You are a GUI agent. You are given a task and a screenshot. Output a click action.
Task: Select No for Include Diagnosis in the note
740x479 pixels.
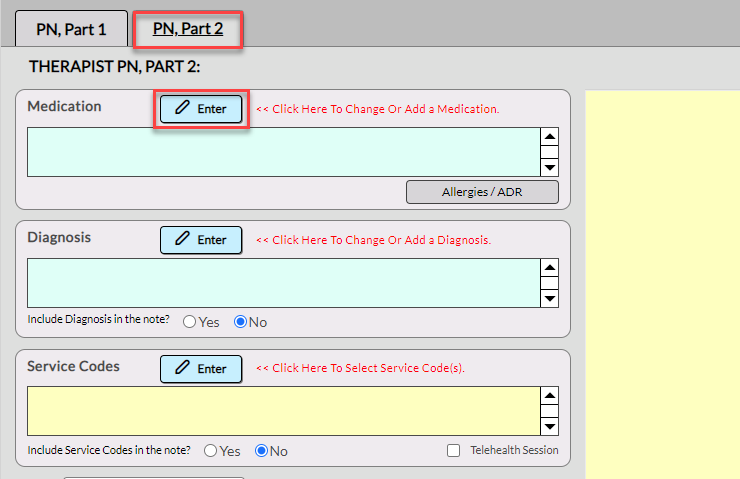pyautogui.click(x=241, y=322)
